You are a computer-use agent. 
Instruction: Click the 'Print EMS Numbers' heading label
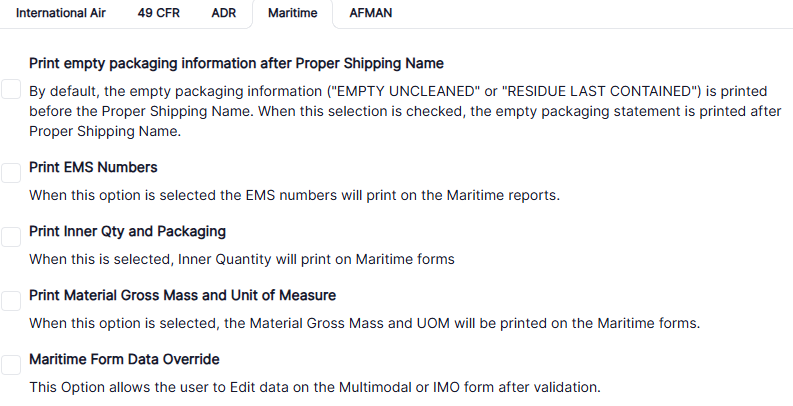93,167
